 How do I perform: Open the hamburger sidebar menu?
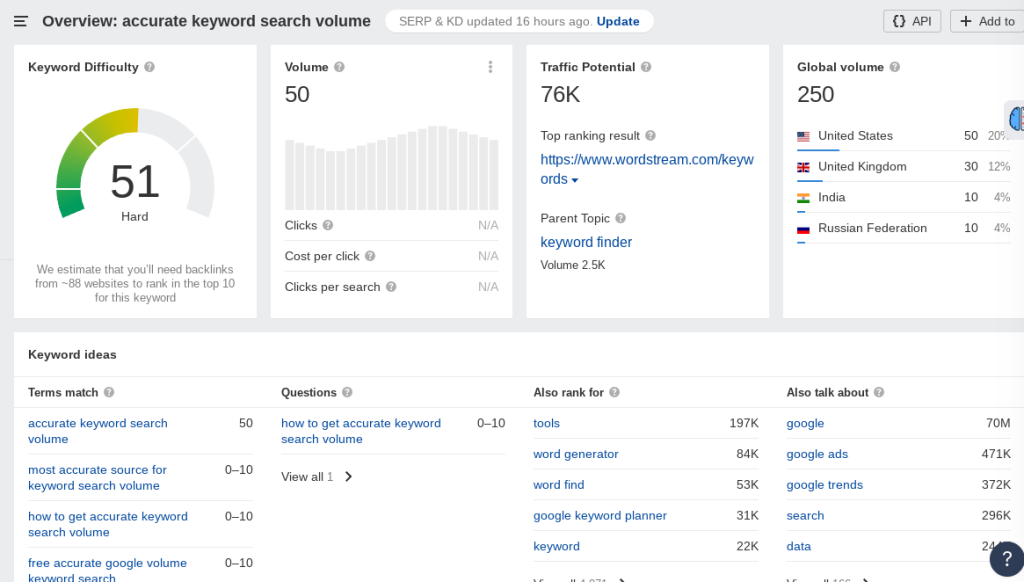21,21
